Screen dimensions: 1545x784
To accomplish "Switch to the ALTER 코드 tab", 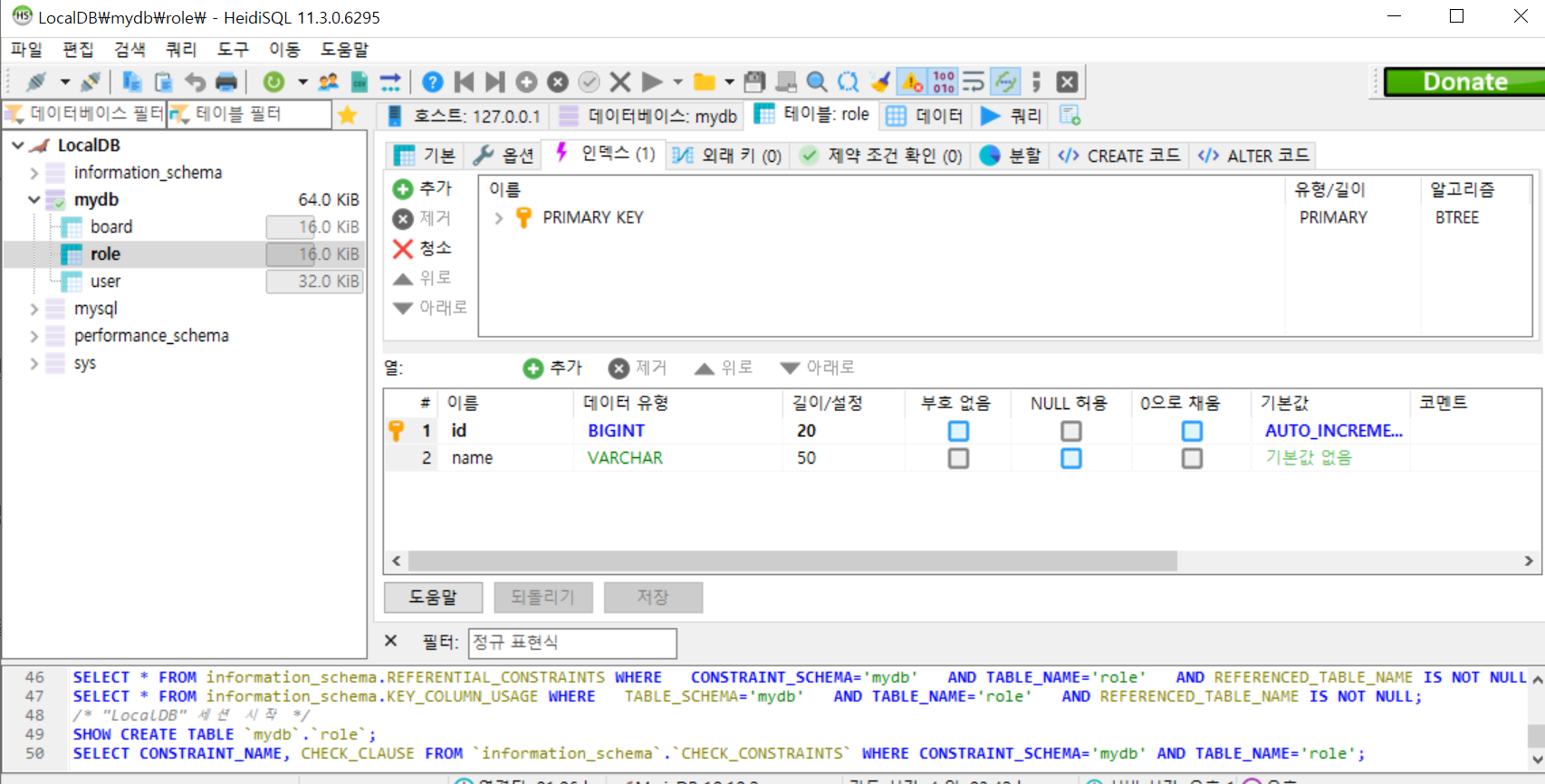I will [x=1253, y=156].
